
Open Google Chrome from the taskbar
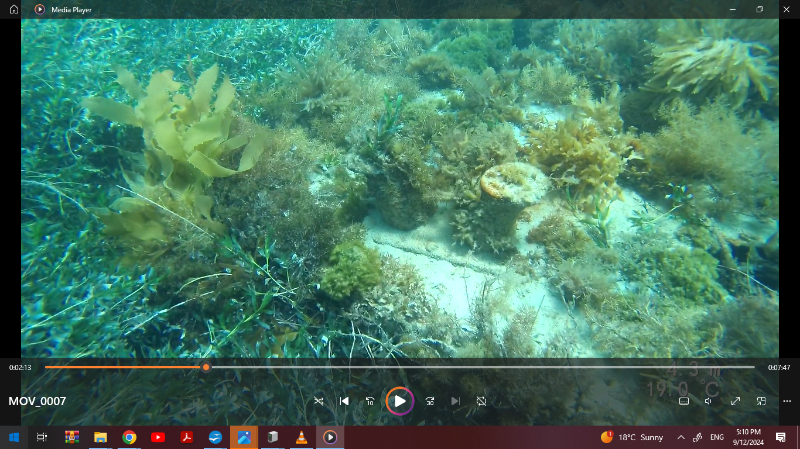pyautogui.click(x=129, y=437)
